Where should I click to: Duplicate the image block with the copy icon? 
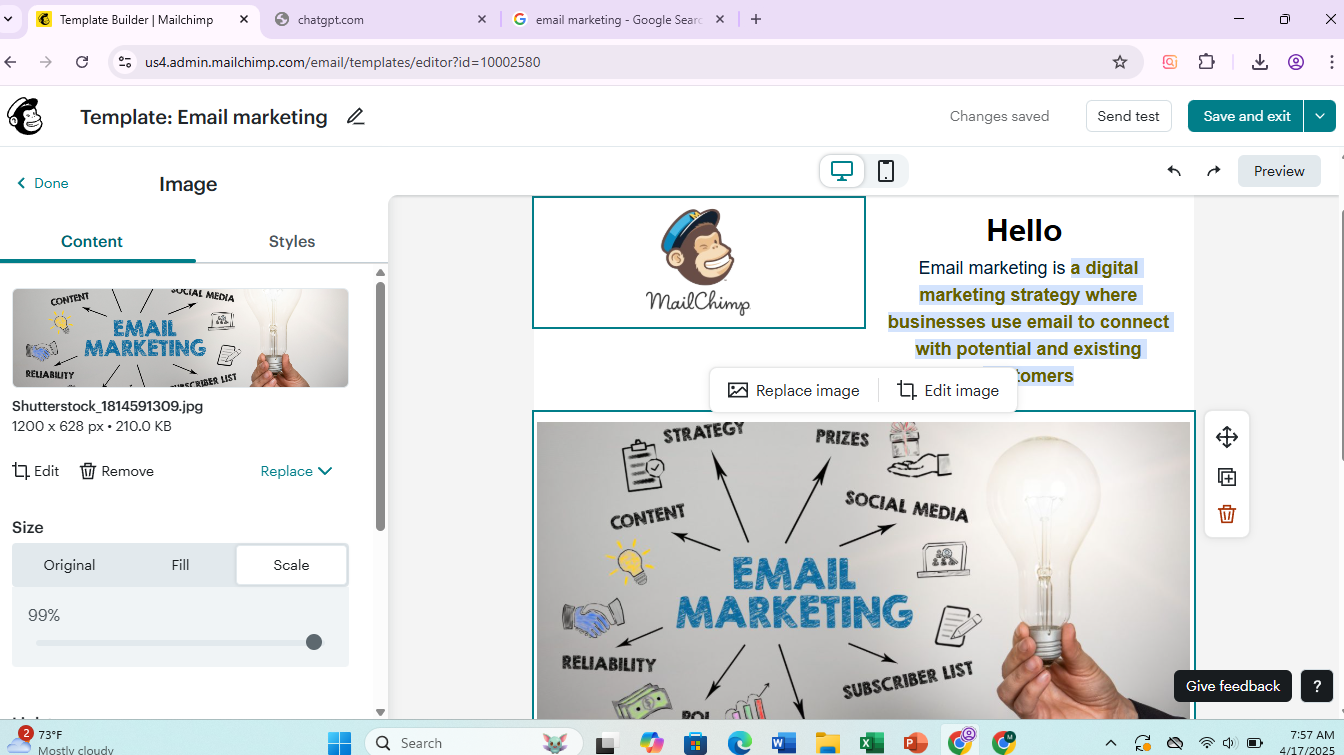(1226, 477)
